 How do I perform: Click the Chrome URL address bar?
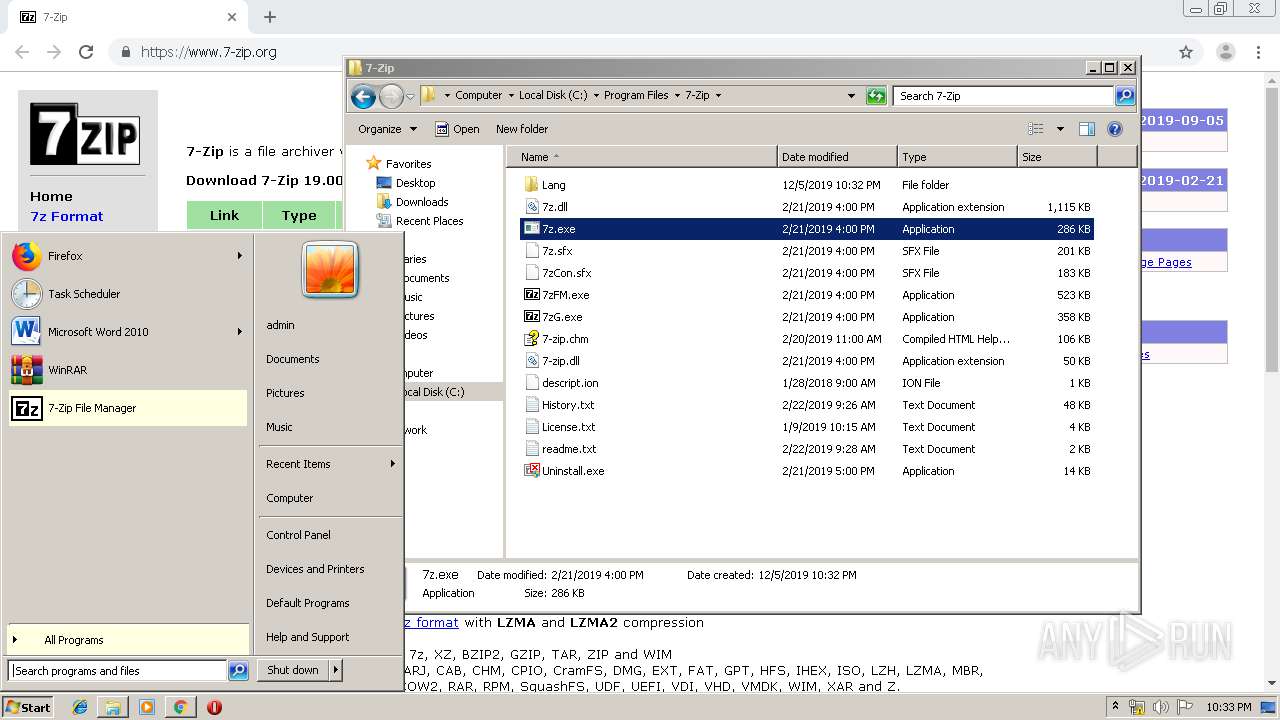[640, 52]
